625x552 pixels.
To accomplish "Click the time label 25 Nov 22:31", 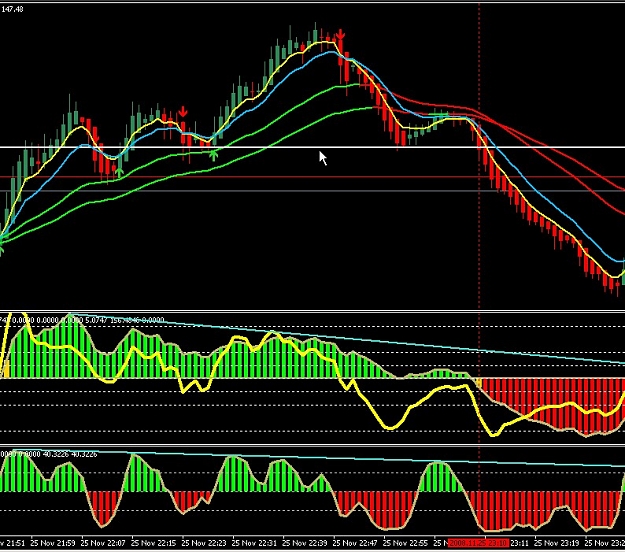I will [x=254, y=543].
